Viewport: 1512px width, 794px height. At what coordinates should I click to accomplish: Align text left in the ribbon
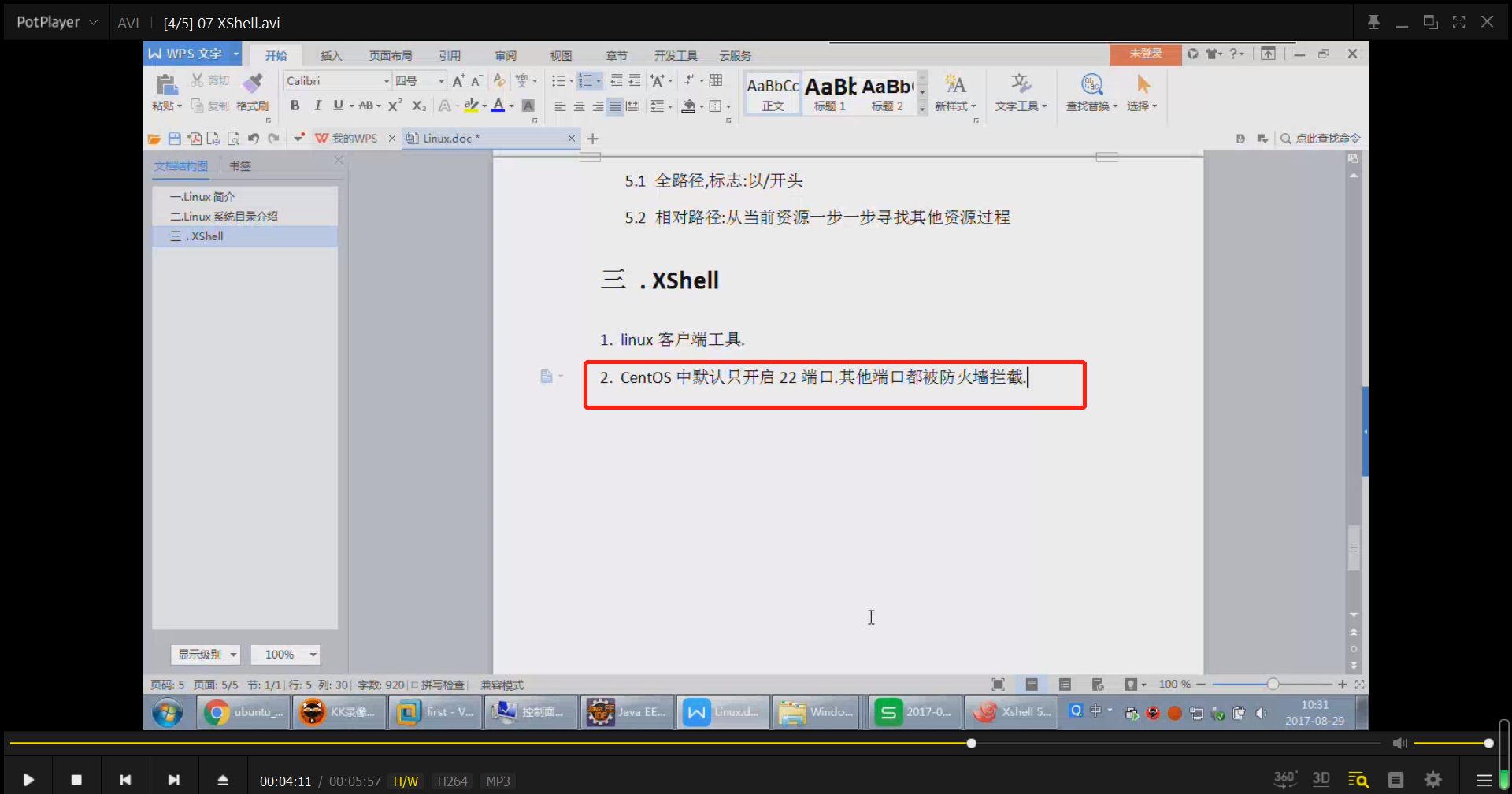click(560, 106)
